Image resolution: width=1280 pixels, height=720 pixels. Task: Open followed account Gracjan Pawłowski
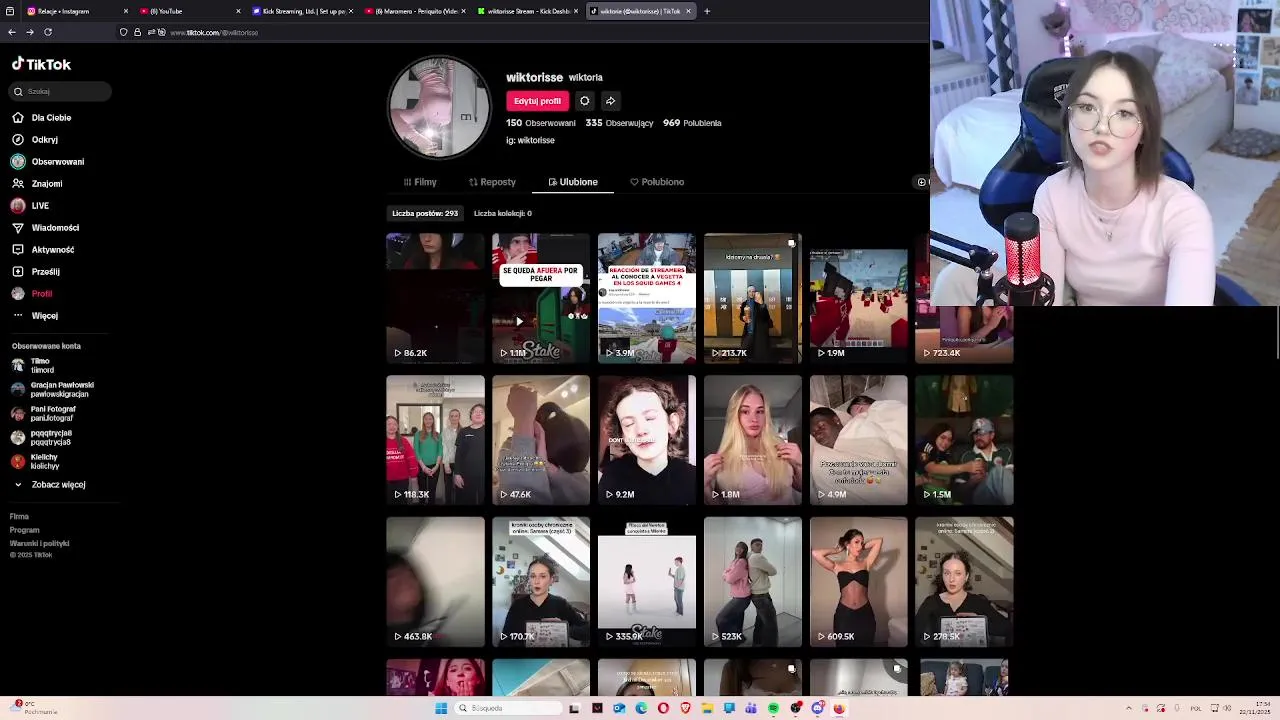[52, 389]
